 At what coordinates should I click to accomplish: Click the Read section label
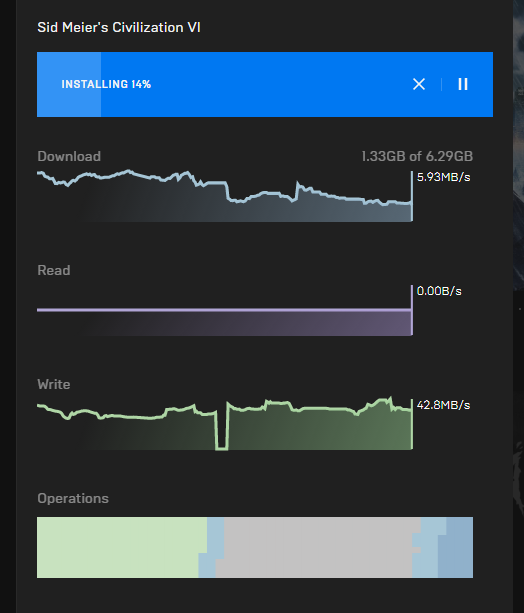click(54, 270)
